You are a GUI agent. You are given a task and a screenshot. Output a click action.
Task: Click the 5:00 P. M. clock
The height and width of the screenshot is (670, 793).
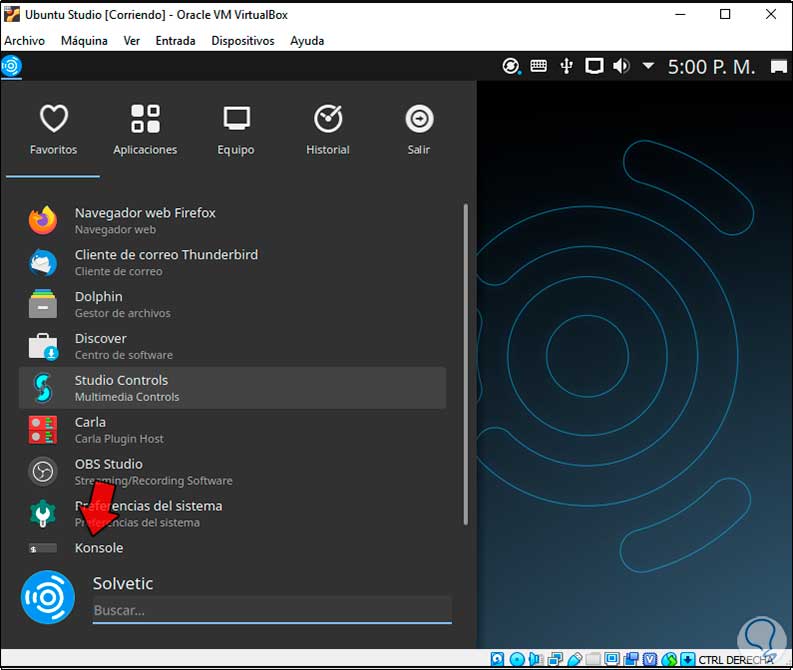[711, 67]
